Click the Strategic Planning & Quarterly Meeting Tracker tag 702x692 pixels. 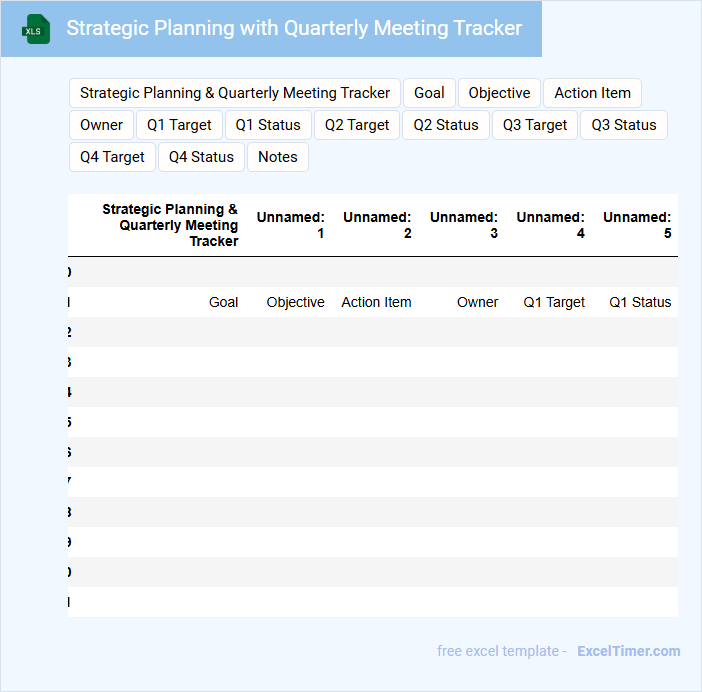pyautogui.click(x=235, y=93)
